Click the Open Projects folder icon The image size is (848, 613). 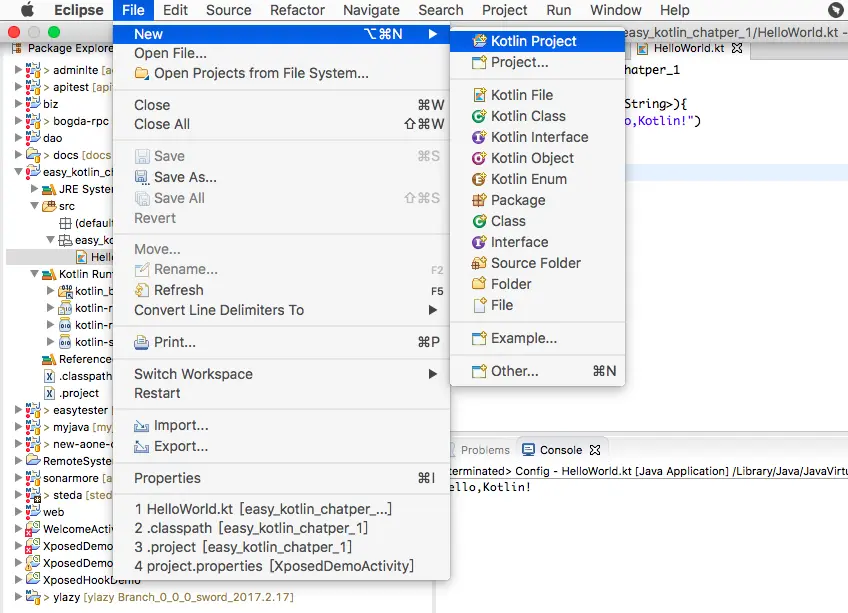[142, 73]
